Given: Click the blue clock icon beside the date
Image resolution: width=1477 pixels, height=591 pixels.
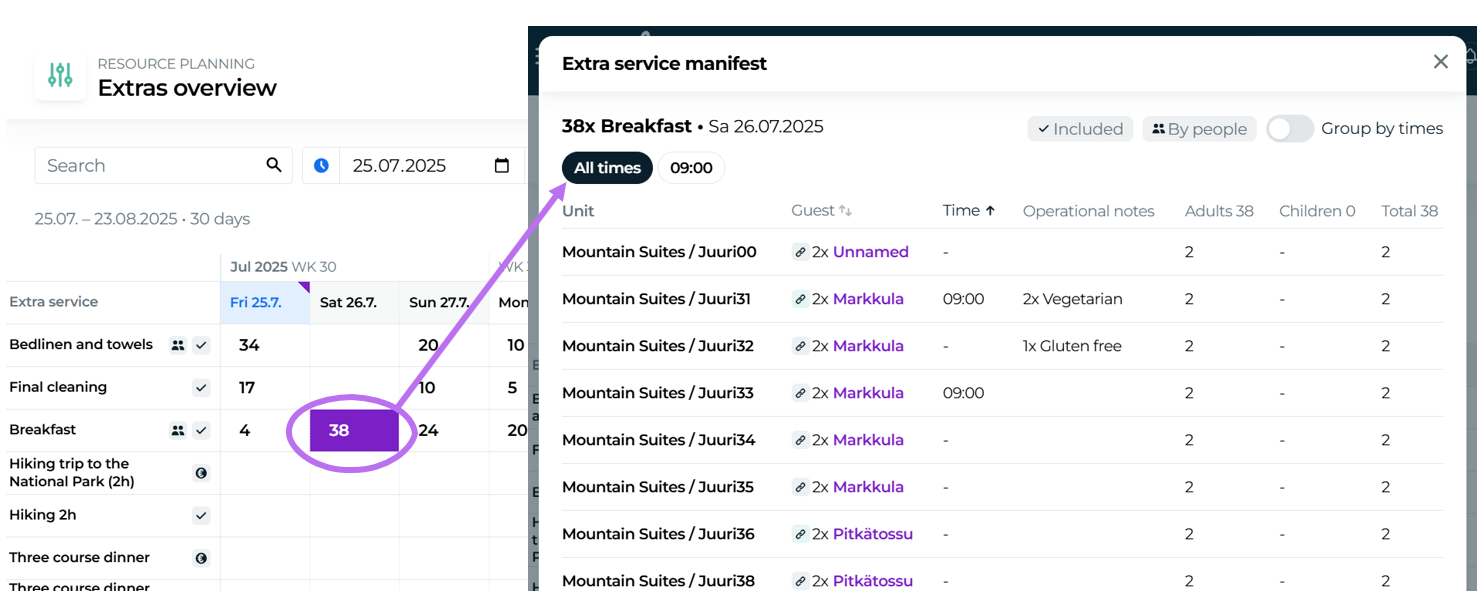Looking at the screenshot, I should pyautogui.click(x=321, y=165).
